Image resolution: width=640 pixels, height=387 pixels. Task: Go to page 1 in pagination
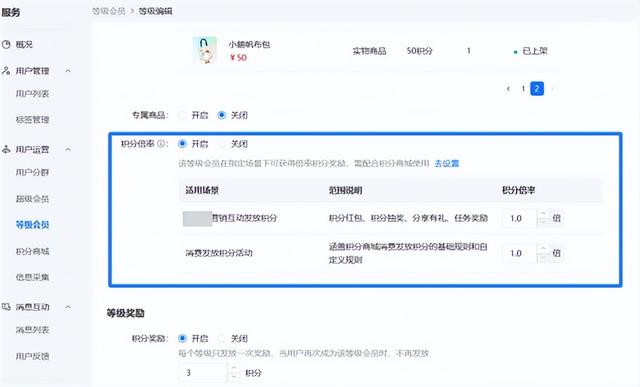523,89
